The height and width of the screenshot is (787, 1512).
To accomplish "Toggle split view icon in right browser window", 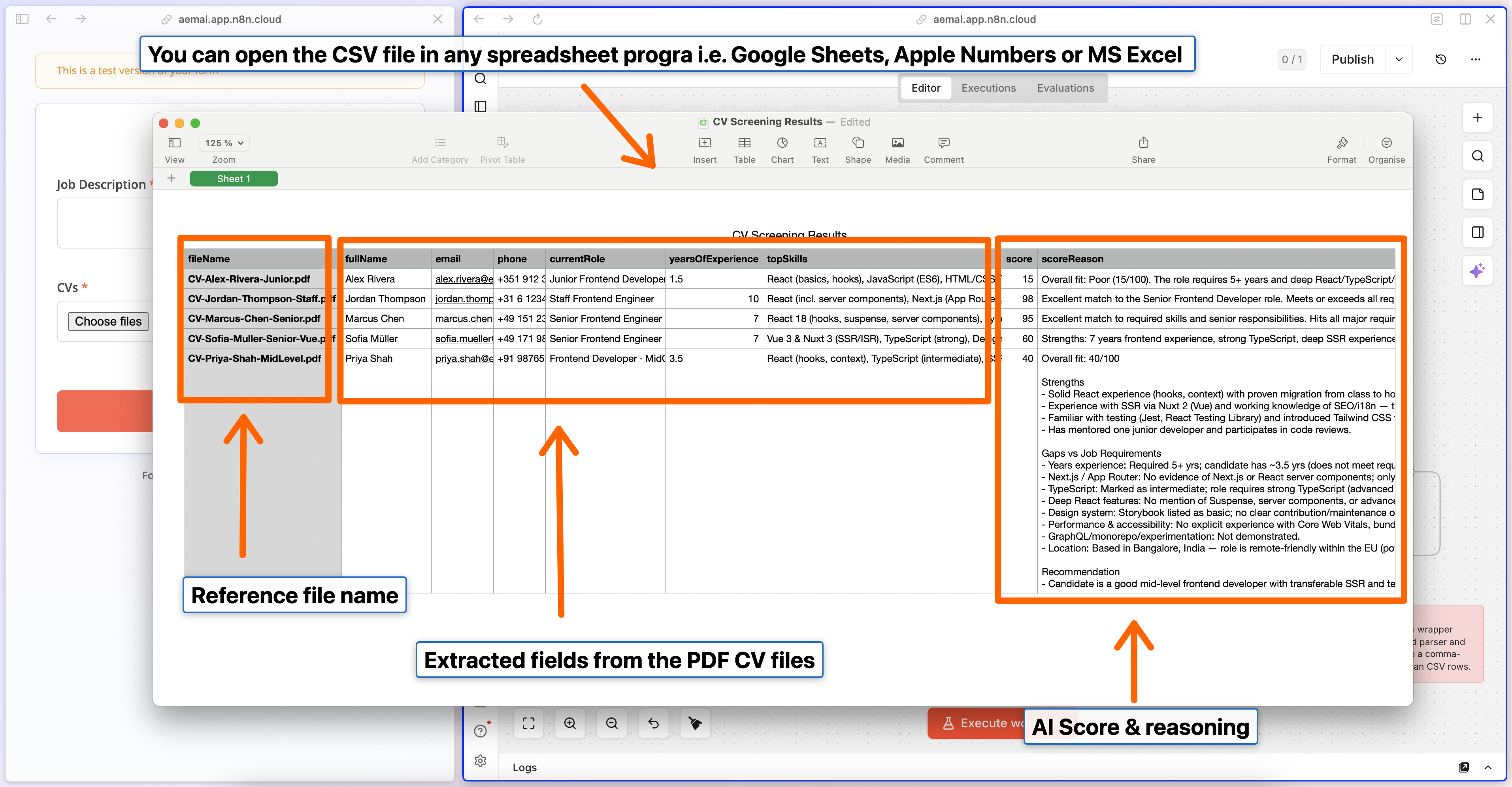I will tap(1465, 19).
